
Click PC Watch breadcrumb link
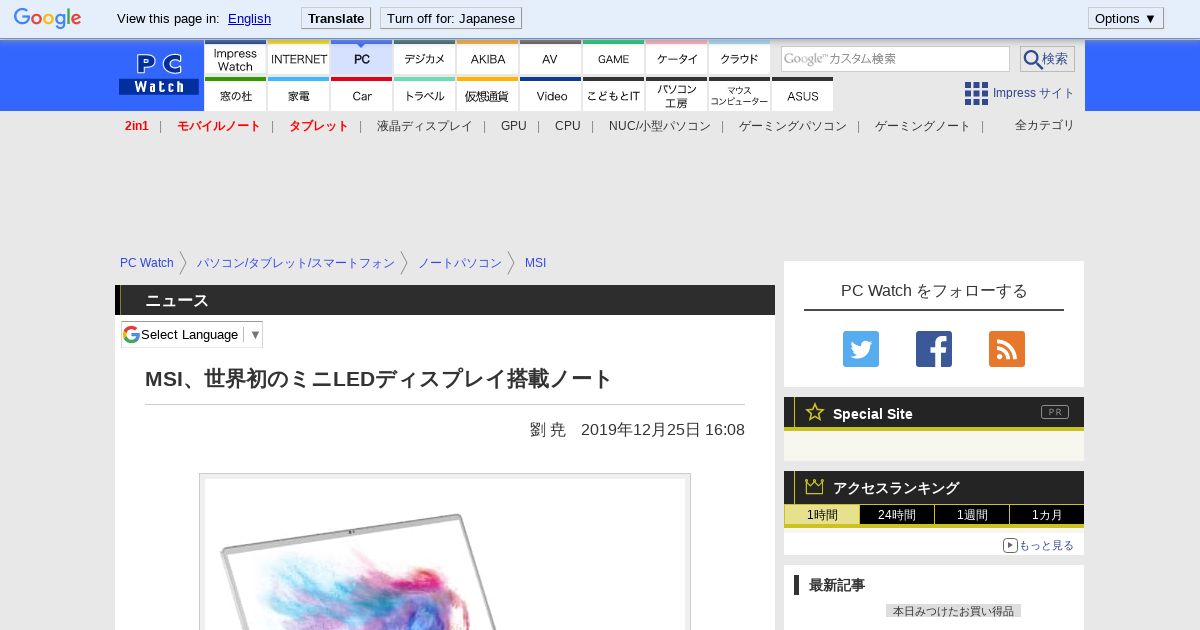pos(147,263)
